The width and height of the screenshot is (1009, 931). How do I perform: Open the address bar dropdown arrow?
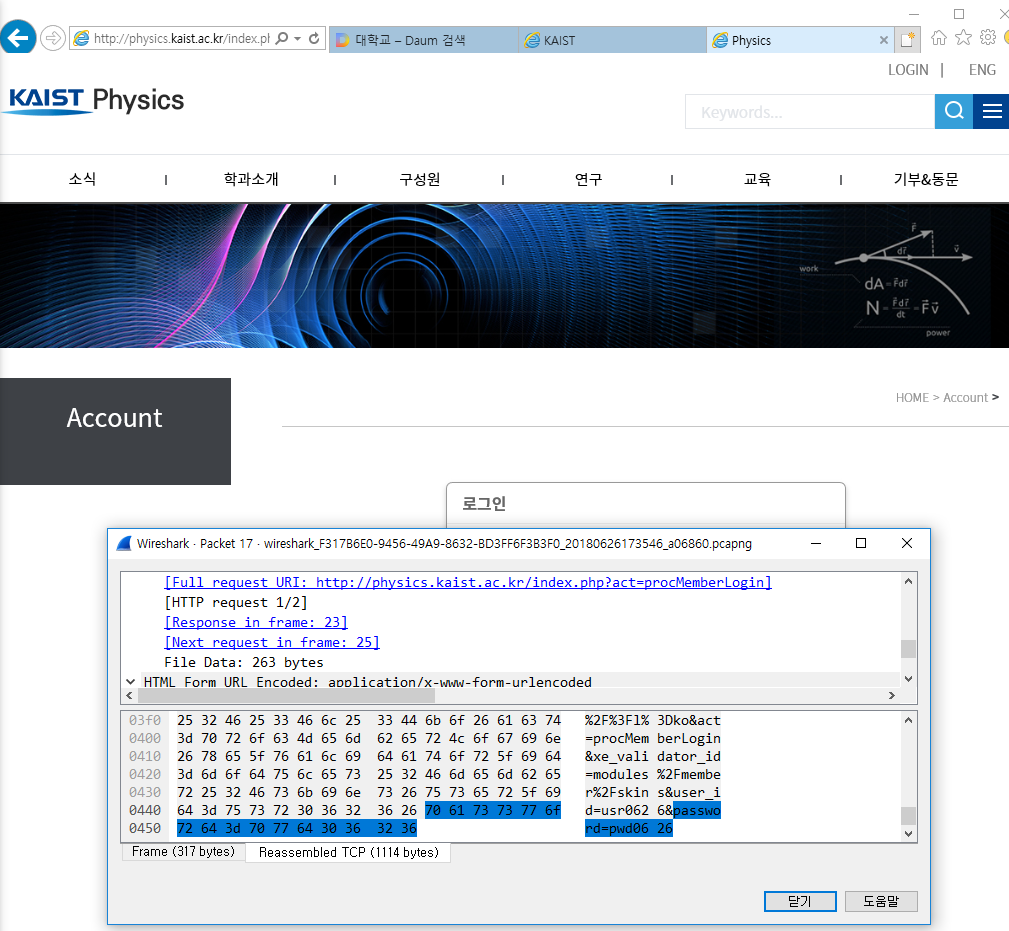[x=297, y=39]
